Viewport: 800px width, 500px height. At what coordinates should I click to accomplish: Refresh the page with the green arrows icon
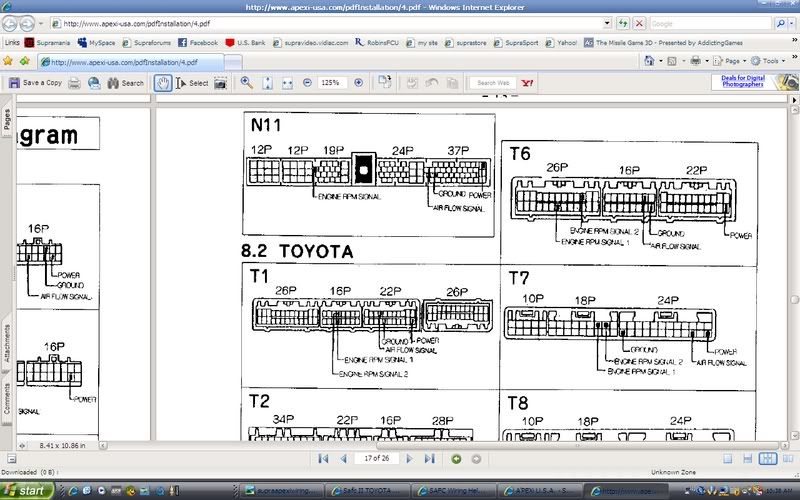622,23
